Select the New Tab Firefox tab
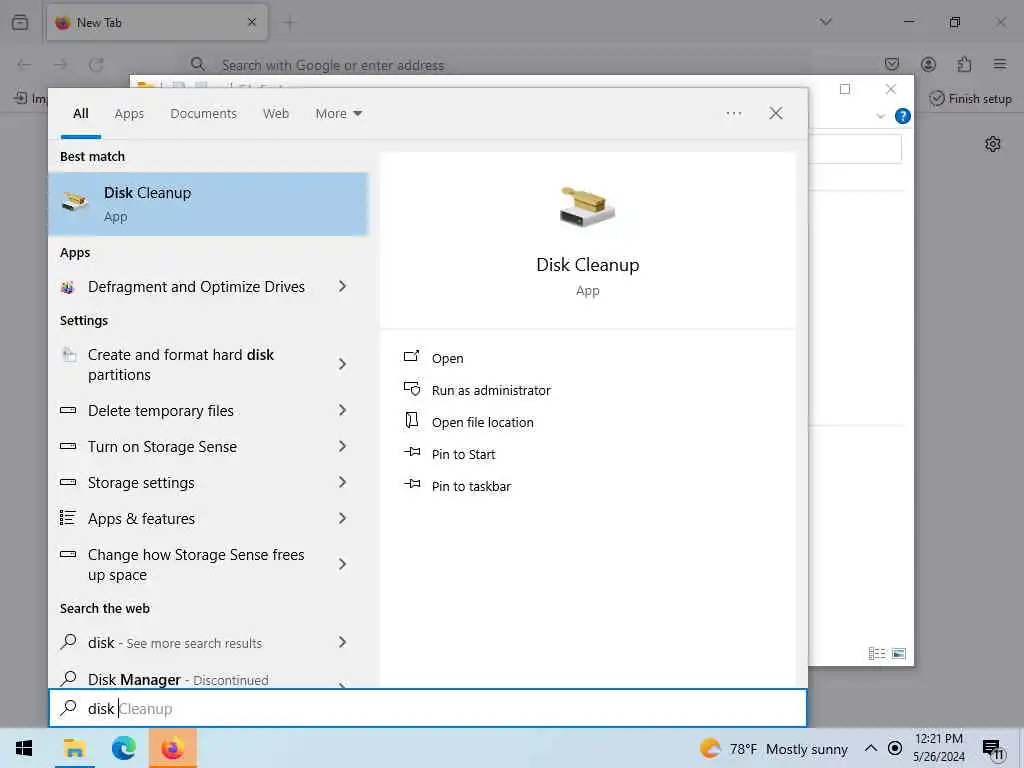Screen dimensions: 1024x768 pos(157,23)
